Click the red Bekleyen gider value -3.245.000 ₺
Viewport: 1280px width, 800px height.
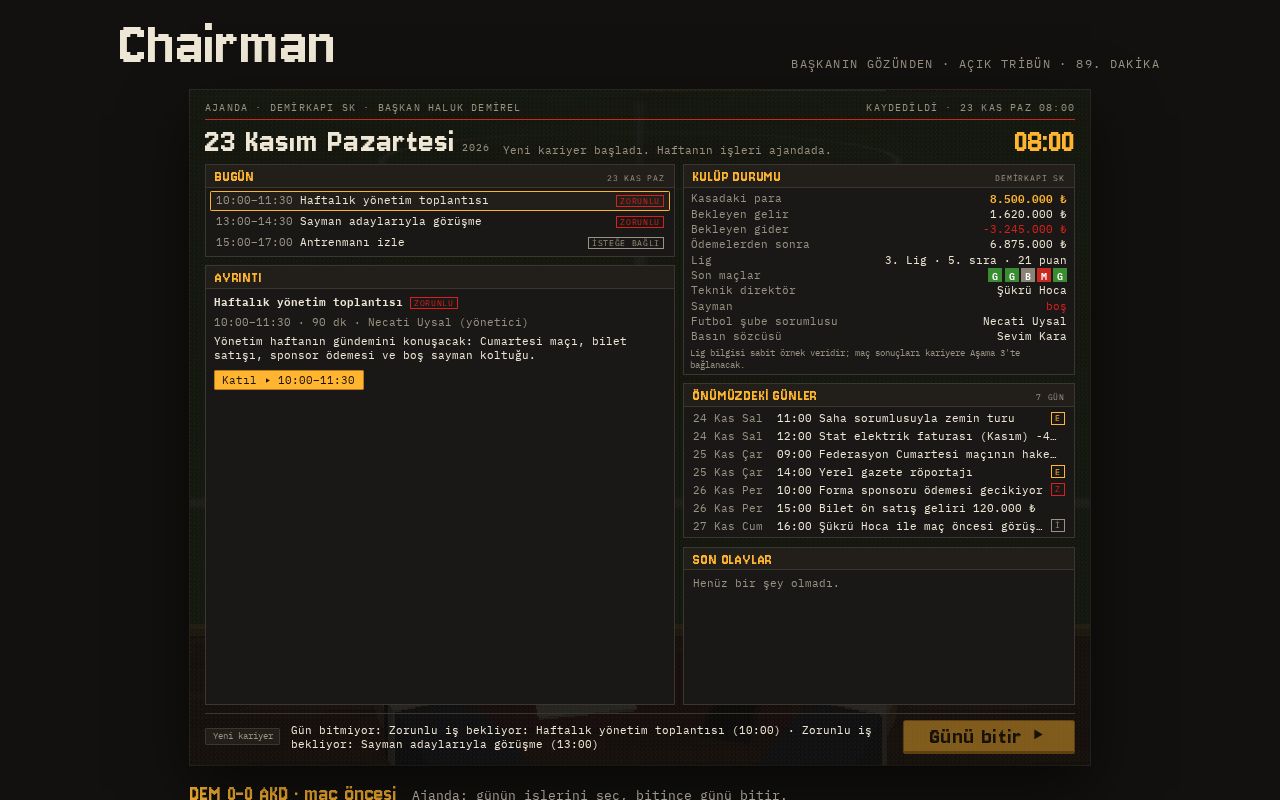pos(1025,229)
